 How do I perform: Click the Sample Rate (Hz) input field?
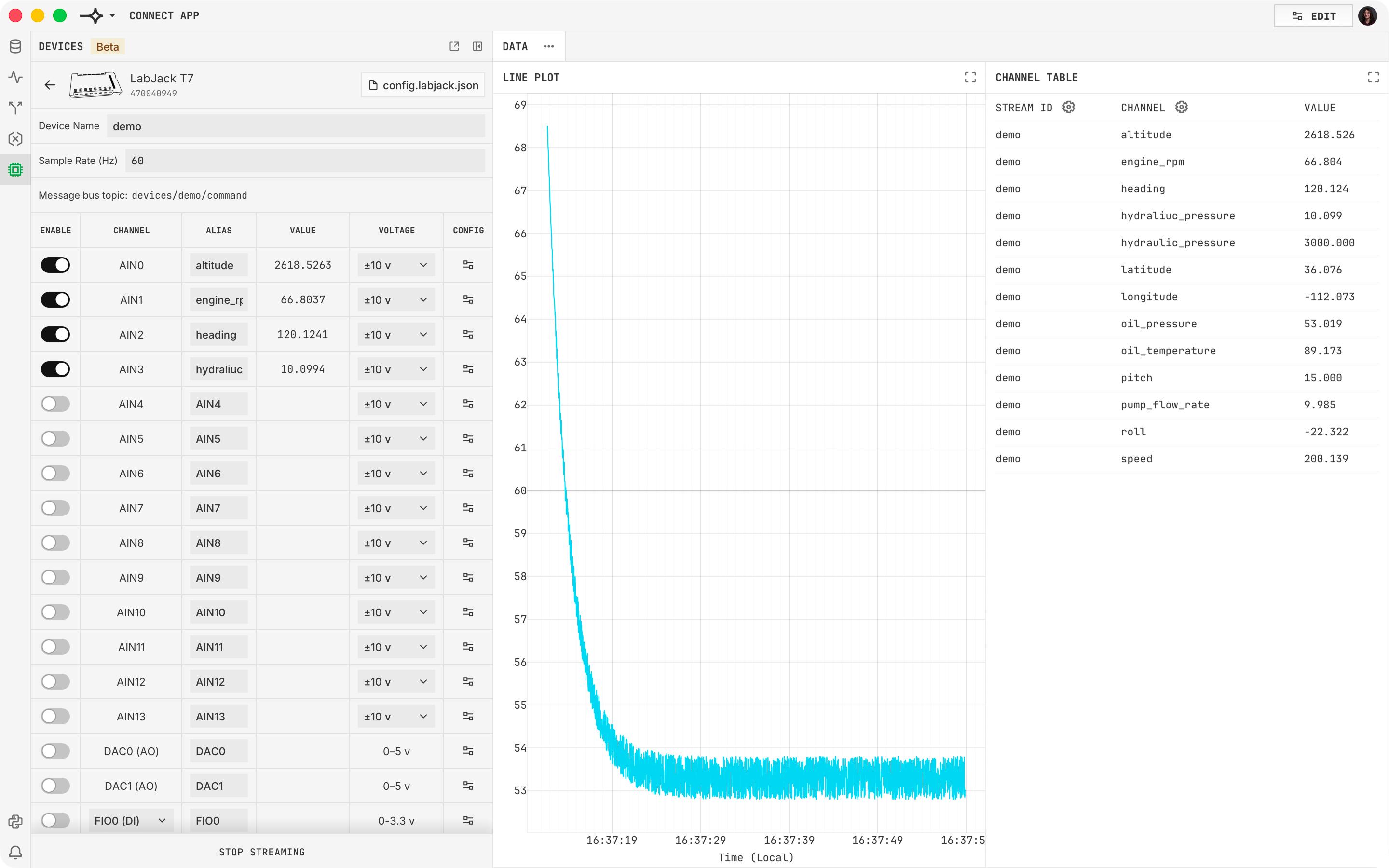(x=305, y=161)
